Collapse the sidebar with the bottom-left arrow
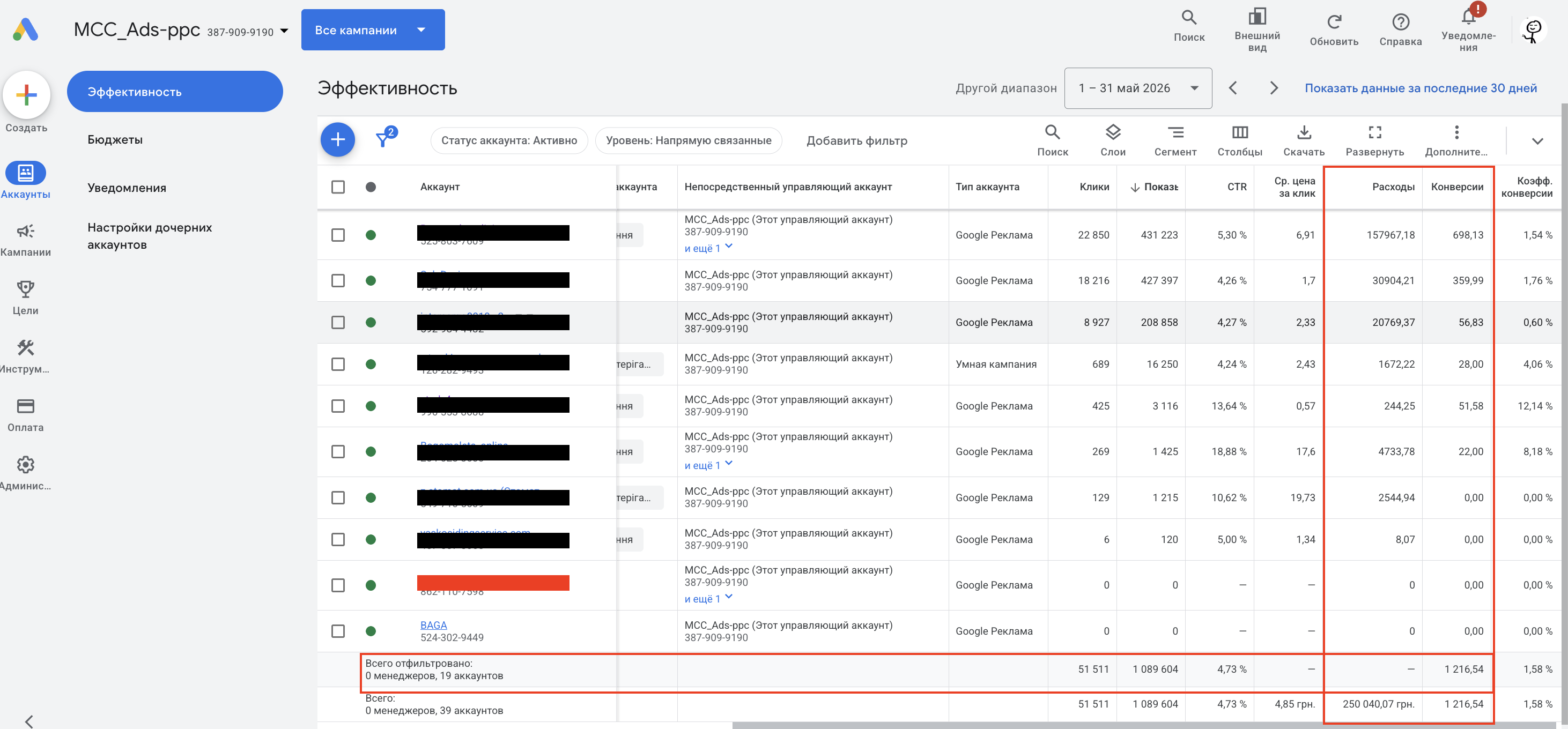The image size is (1568, 729). point(28,721)
